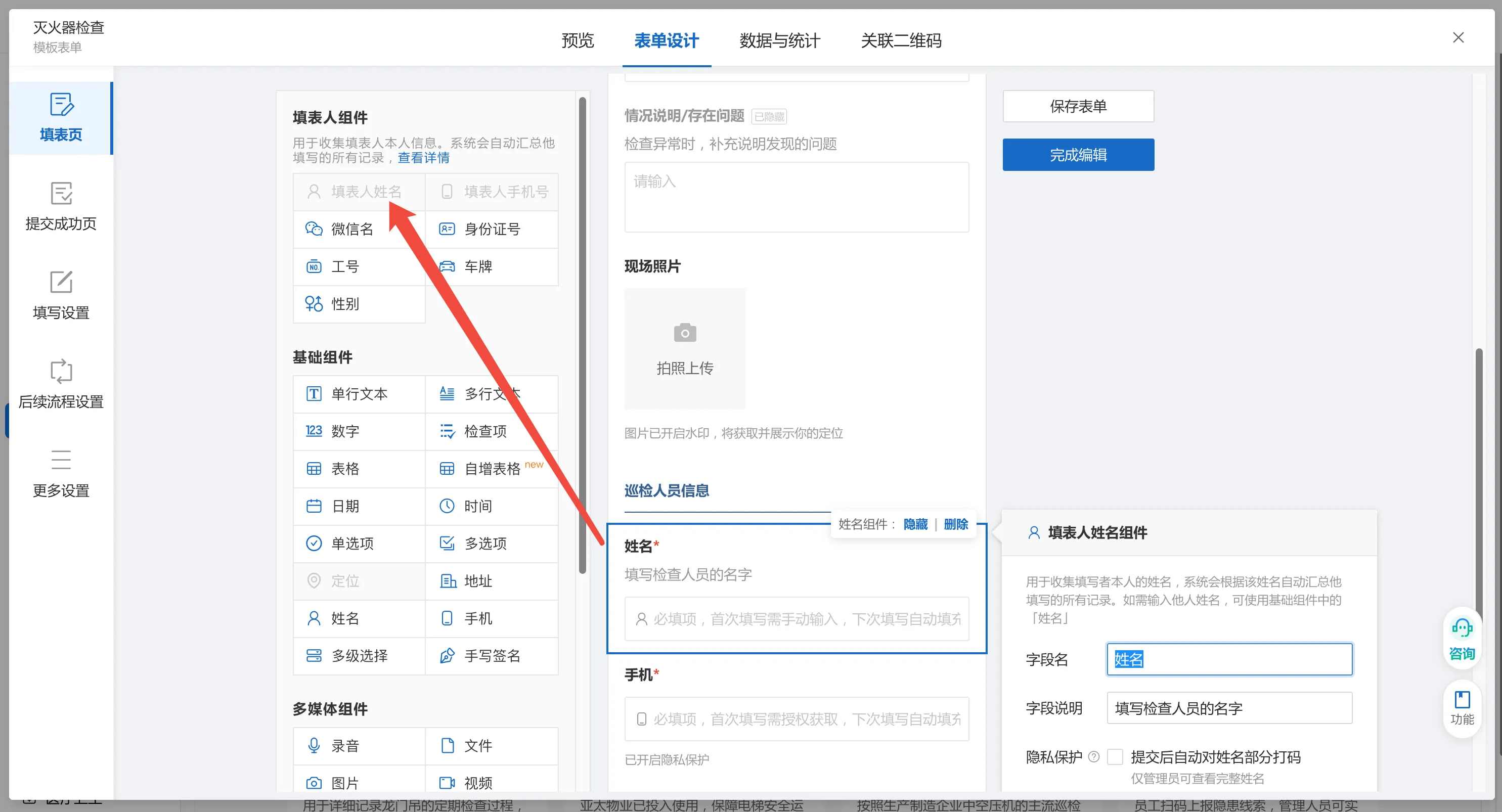The width and height of the screenshot is (1502, 812).
Task: Add the 文件 media component
Action: coord(492,746)
